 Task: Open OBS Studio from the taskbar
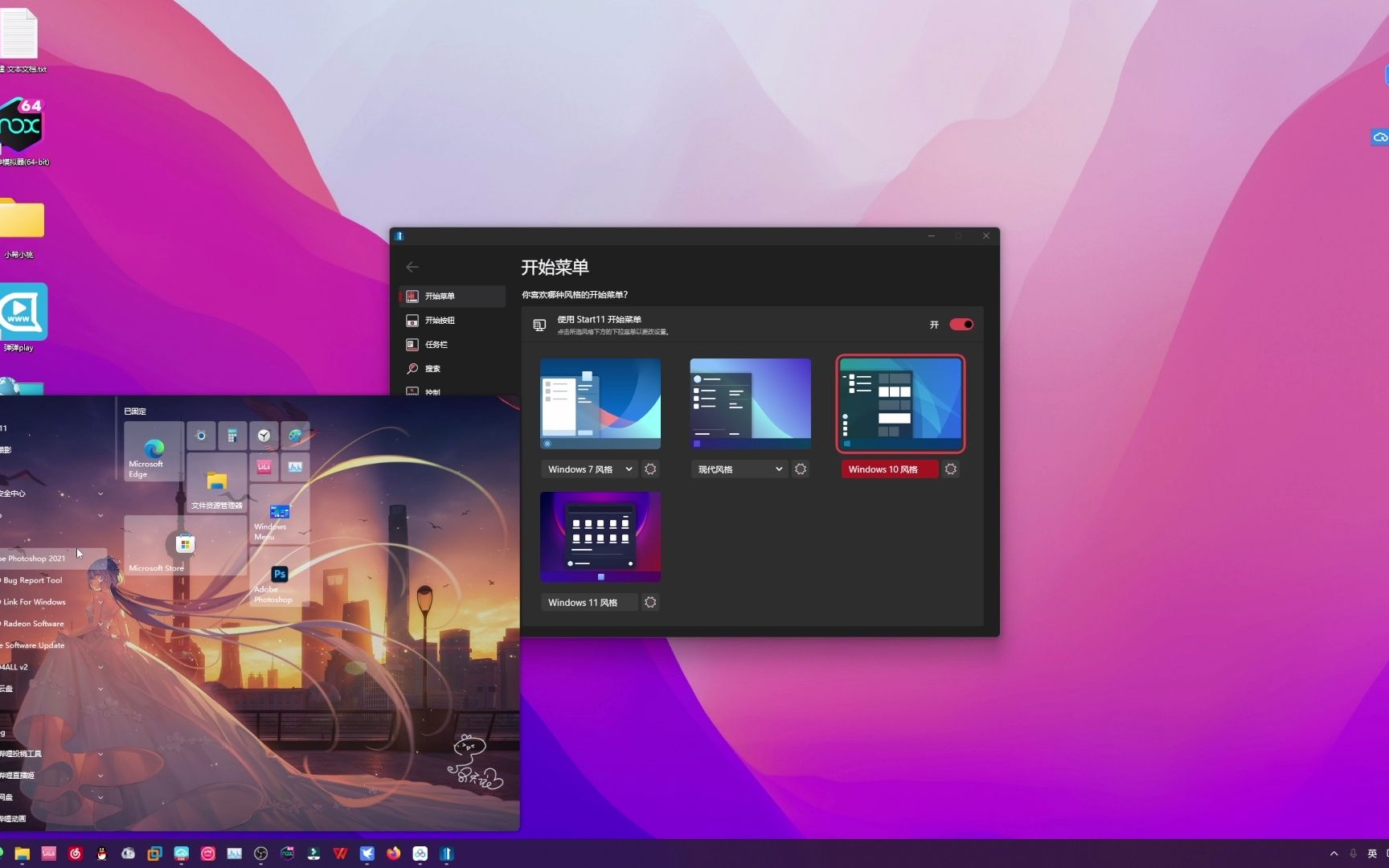tap(260, 854)
